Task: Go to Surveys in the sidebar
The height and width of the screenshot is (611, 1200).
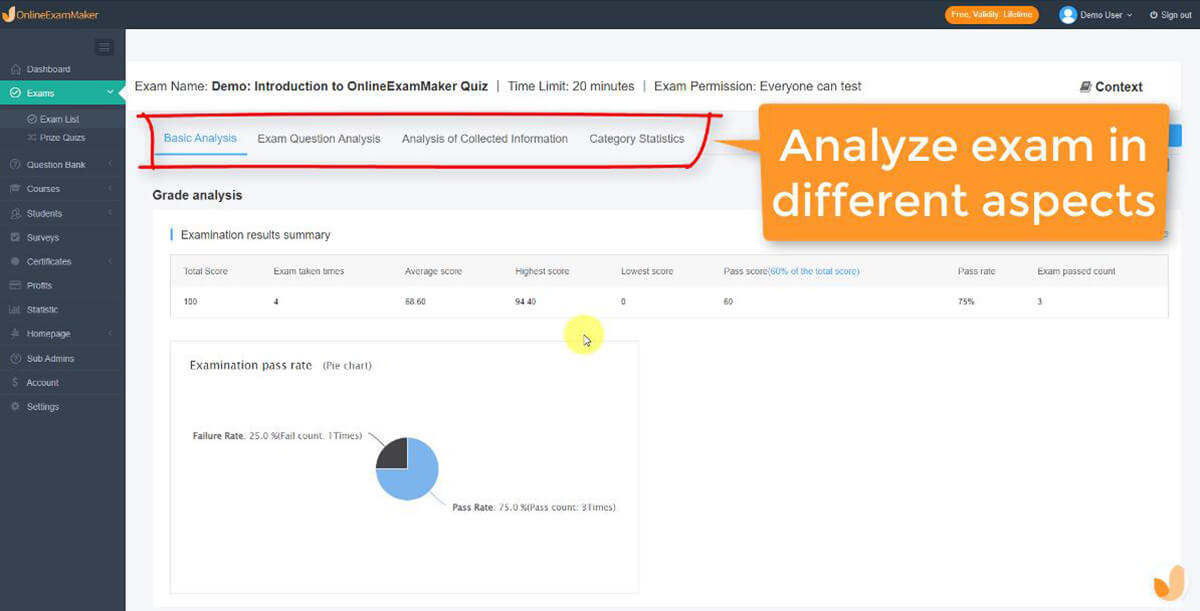Action: coord(42,238)
